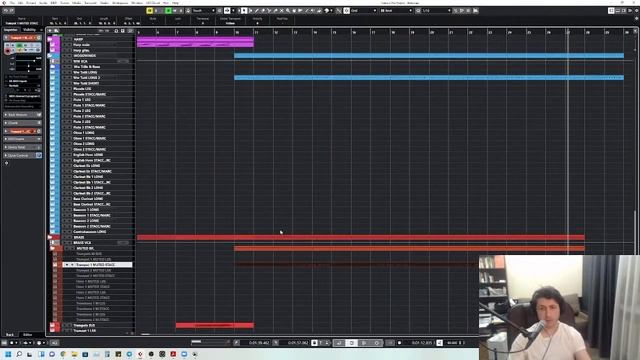Viewport: 640px width, 360px height.
Task: Open Grid Type Bar dropdown
Action: pos(396,11)
